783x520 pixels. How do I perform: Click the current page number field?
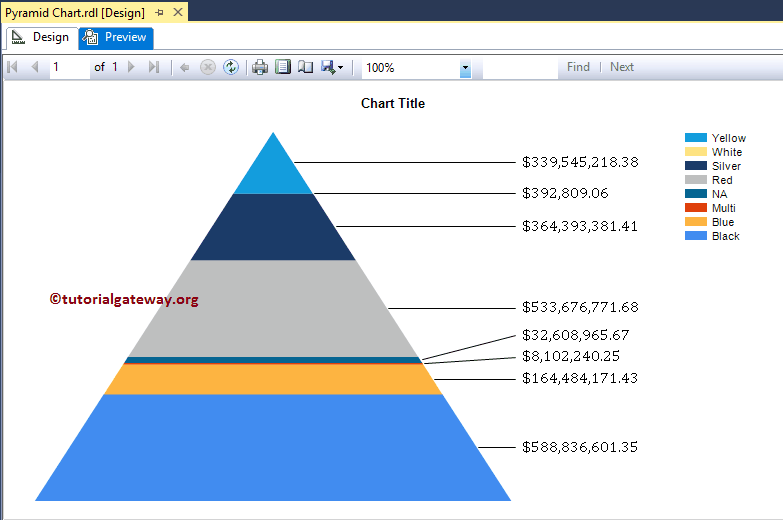[69, 67]
